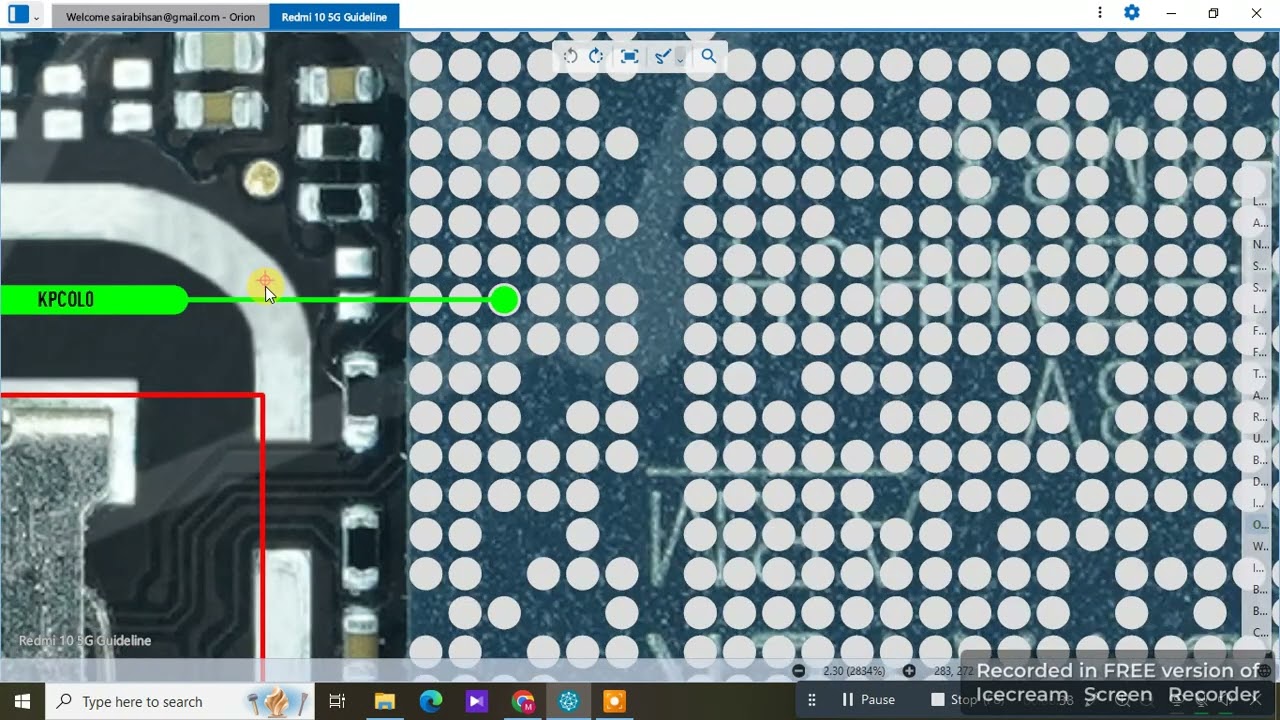
Task: Select the R... side list entry
Action: click(x=1258, y=416)
